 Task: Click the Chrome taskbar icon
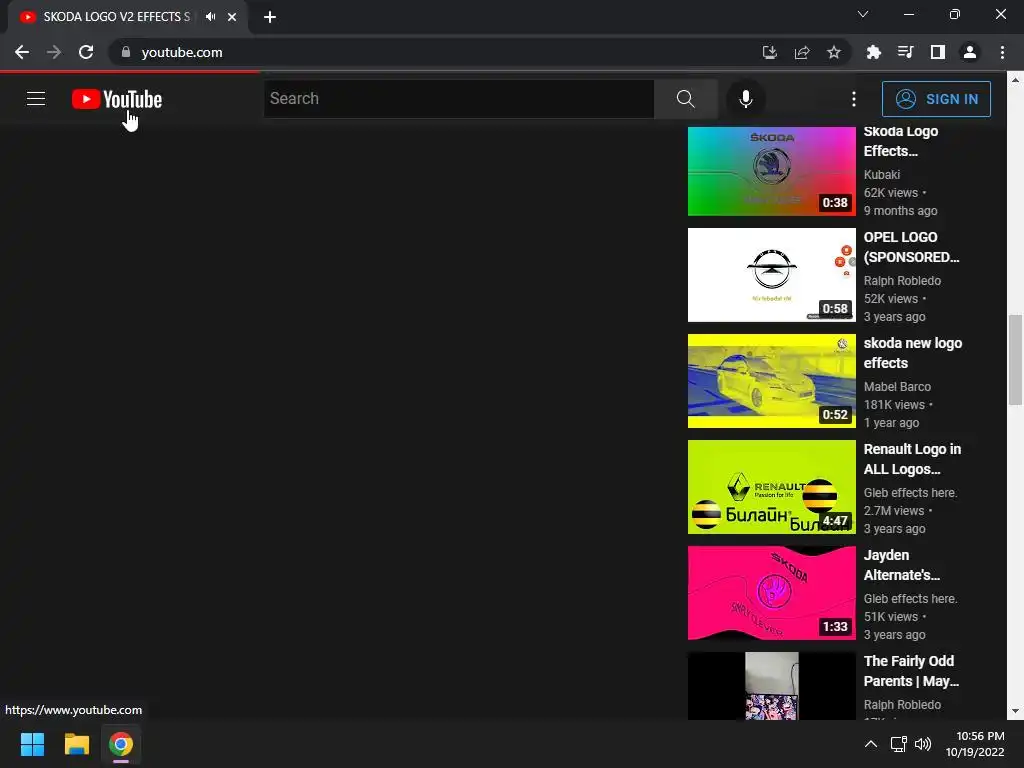coord(121,744)
